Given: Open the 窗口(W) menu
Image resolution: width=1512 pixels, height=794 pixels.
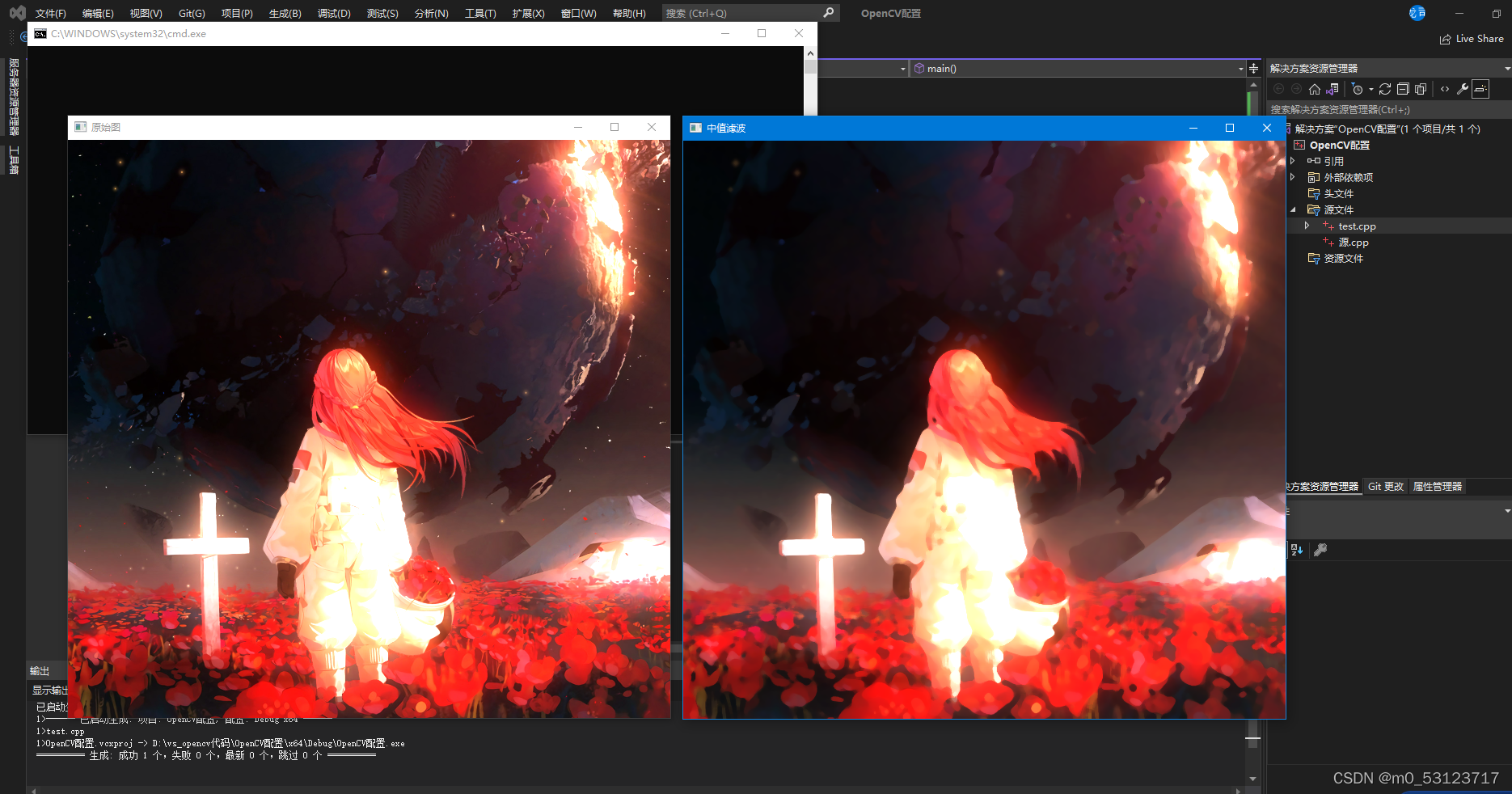Looking at the screenshot, I should coord(578,14).
